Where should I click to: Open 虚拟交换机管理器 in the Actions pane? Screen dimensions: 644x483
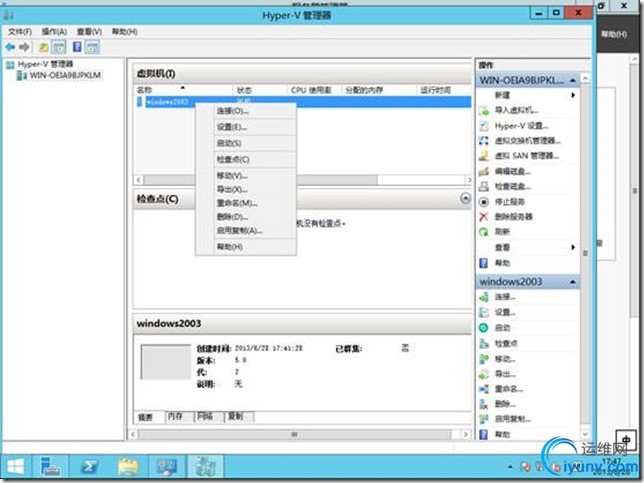(x=527, y=141)
